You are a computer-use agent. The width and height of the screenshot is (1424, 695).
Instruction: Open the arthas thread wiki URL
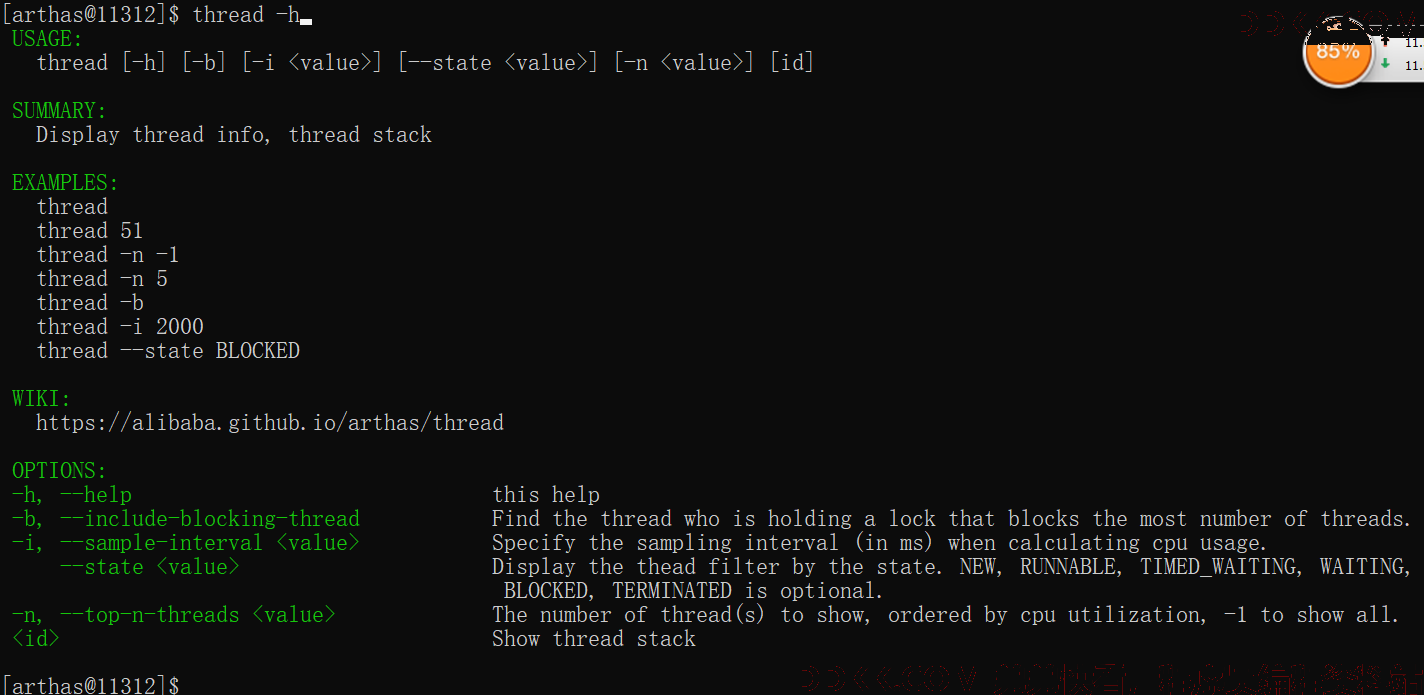(270, 423)
